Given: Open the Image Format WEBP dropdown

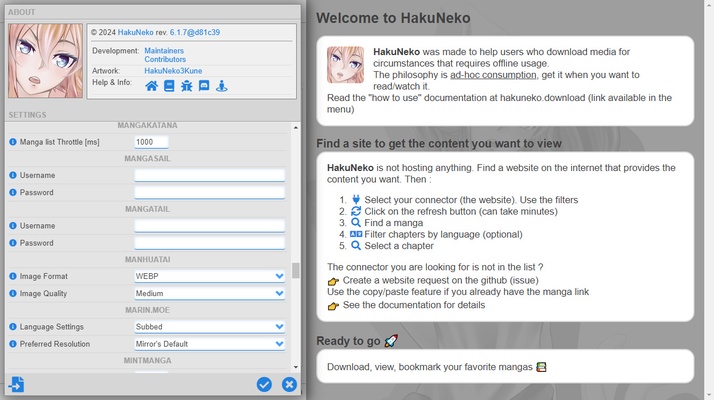Looking at the screenshot, I should [209, 276].
